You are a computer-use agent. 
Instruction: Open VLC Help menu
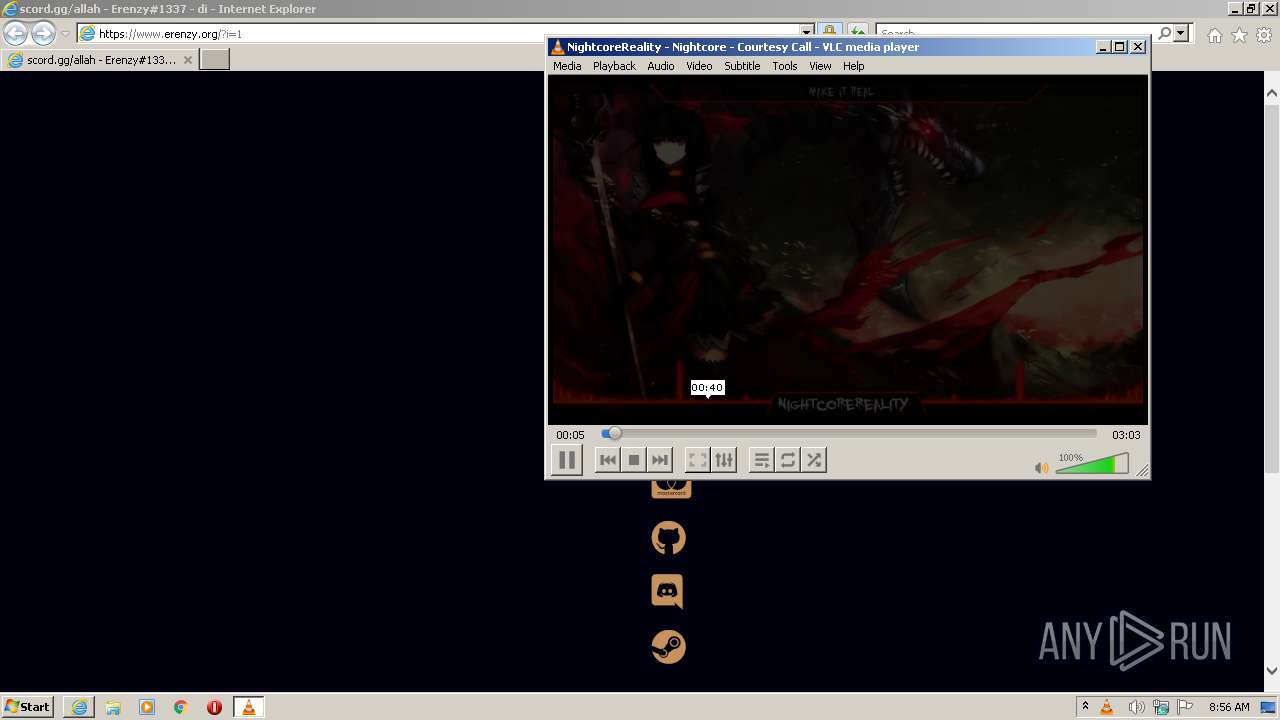853,66
